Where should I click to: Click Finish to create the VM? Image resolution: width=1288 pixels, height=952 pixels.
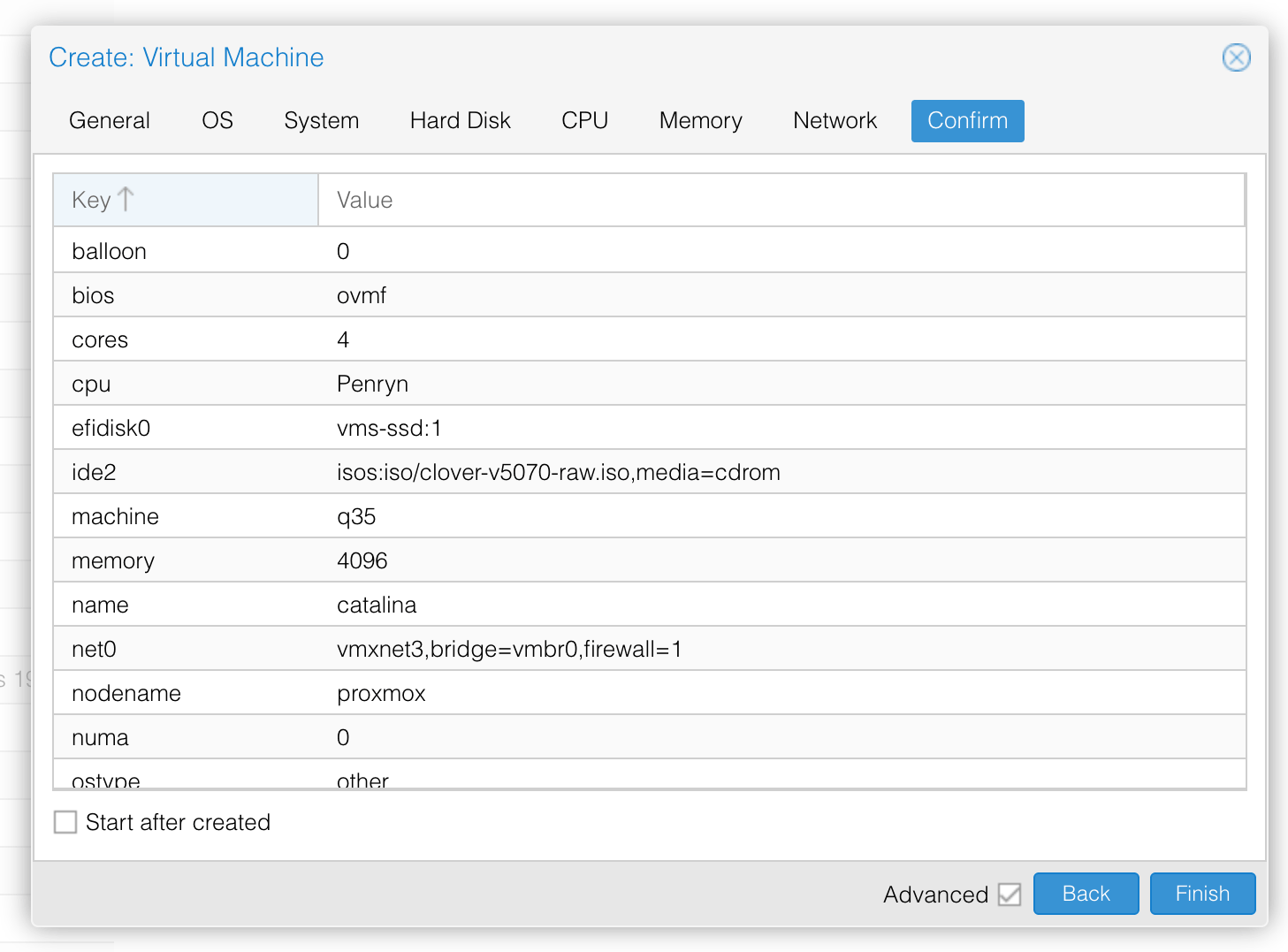pos(1201,894)
